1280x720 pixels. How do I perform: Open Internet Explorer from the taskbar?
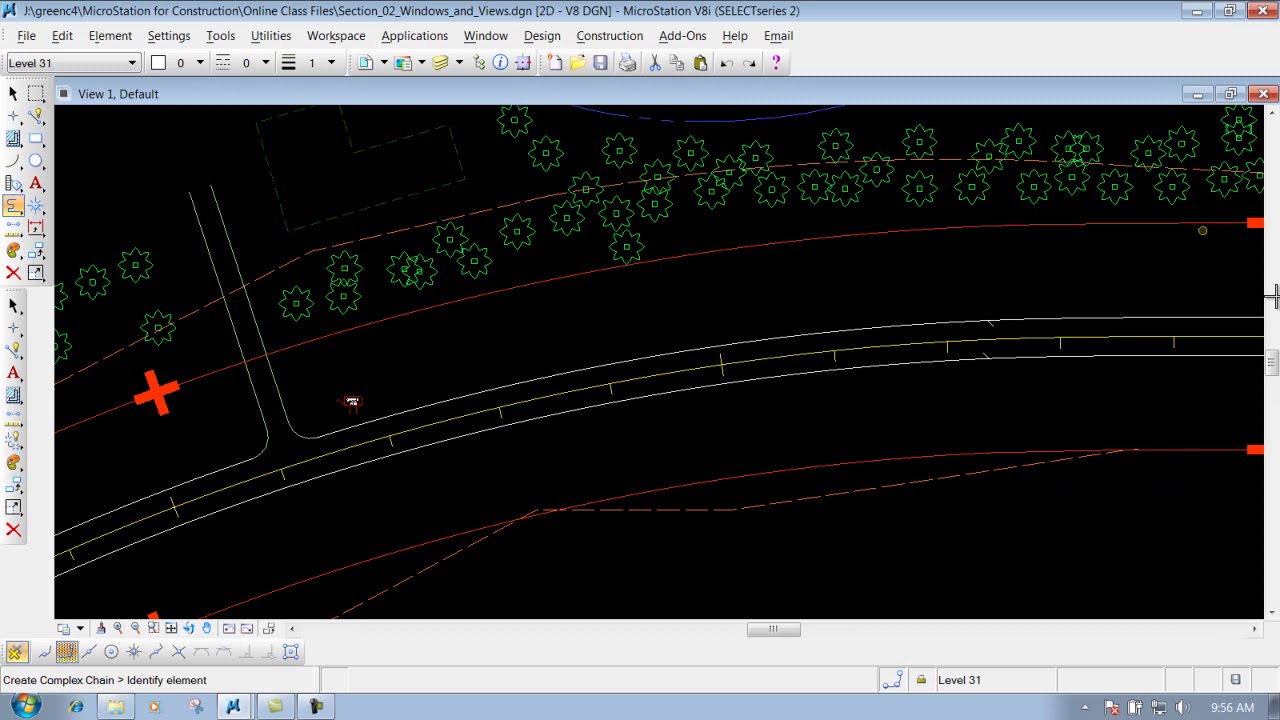tap(76, 707)
